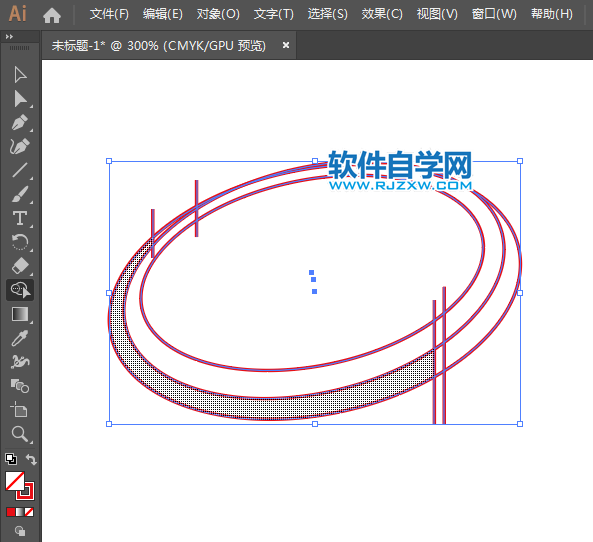The width and height of the screenshot is (593, 542).
Task: Set paint to None mode
Action: click(29, 512)
